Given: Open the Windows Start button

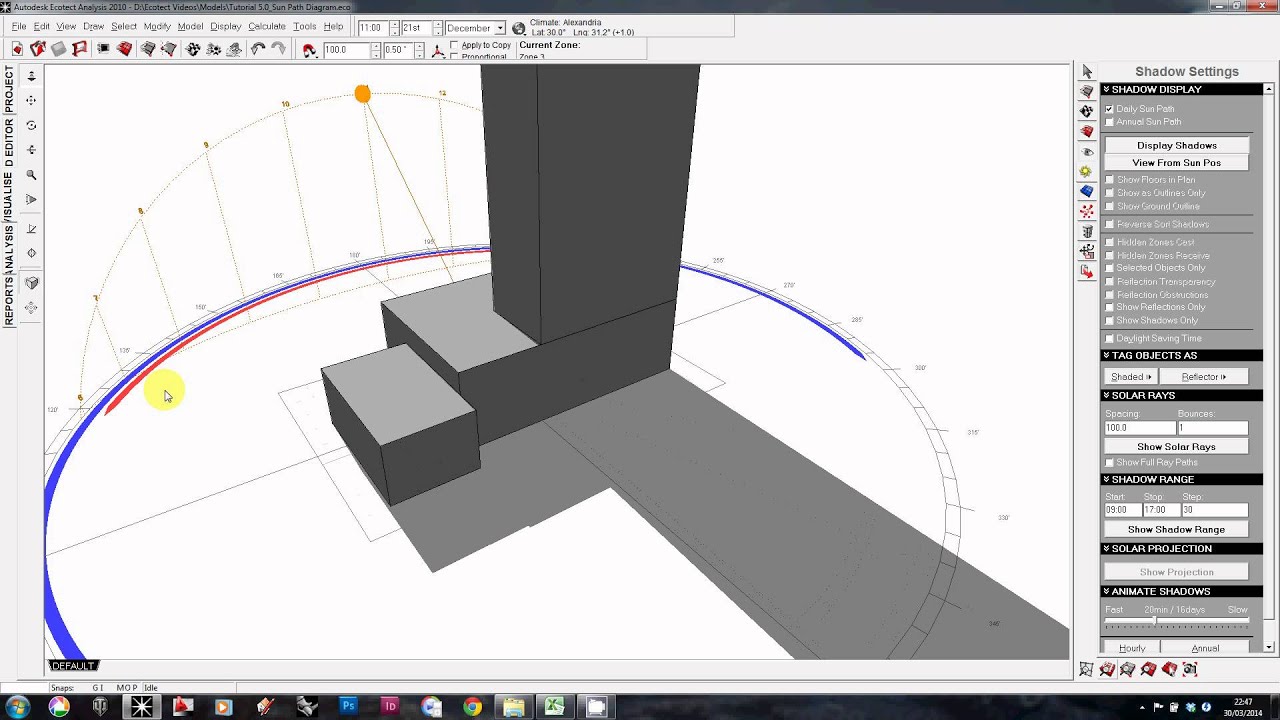Looking at the screenshot, I should pyautogui.click(x=17, y=707).
